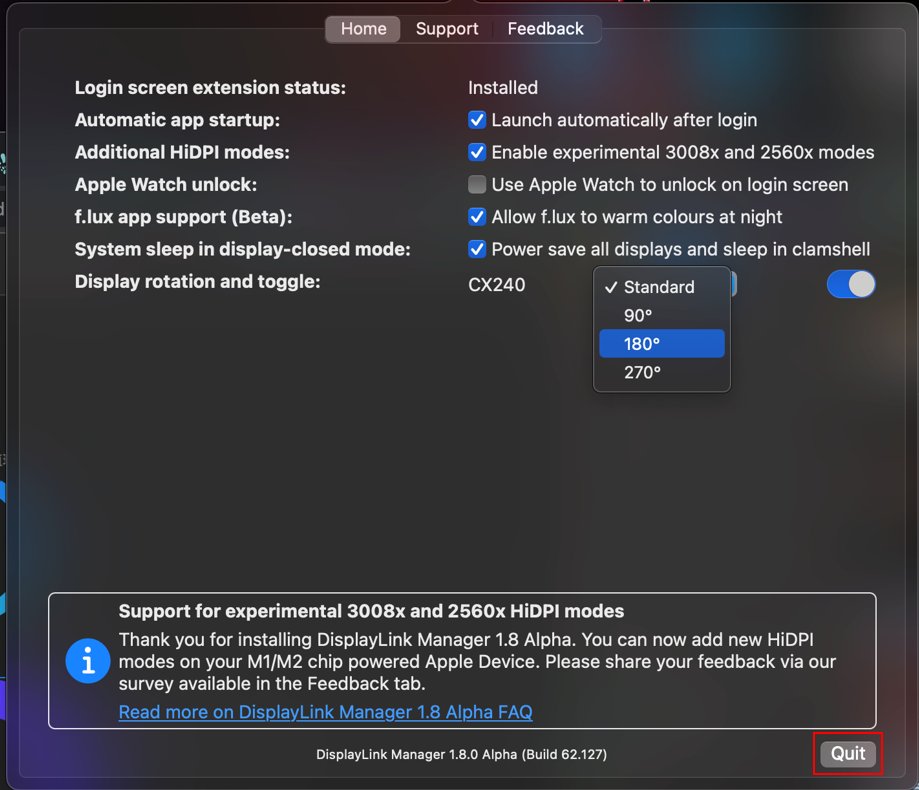The width and height of the screenshot is (919, 790).
Task: Click the Quit button
Action: point(847,754)
